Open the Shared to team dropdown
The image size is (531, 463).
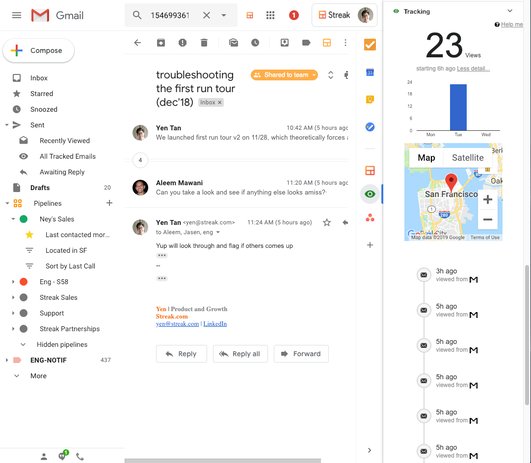click(x=314, y=75)
